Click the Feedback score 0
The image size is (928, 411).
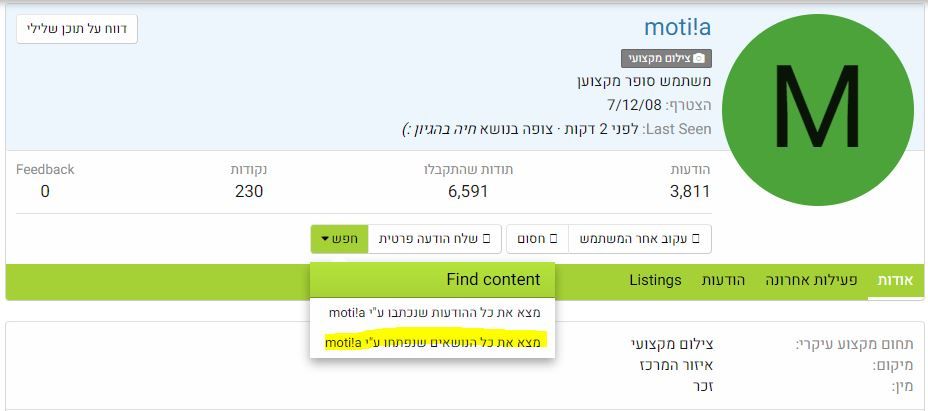tap(45, 191)
